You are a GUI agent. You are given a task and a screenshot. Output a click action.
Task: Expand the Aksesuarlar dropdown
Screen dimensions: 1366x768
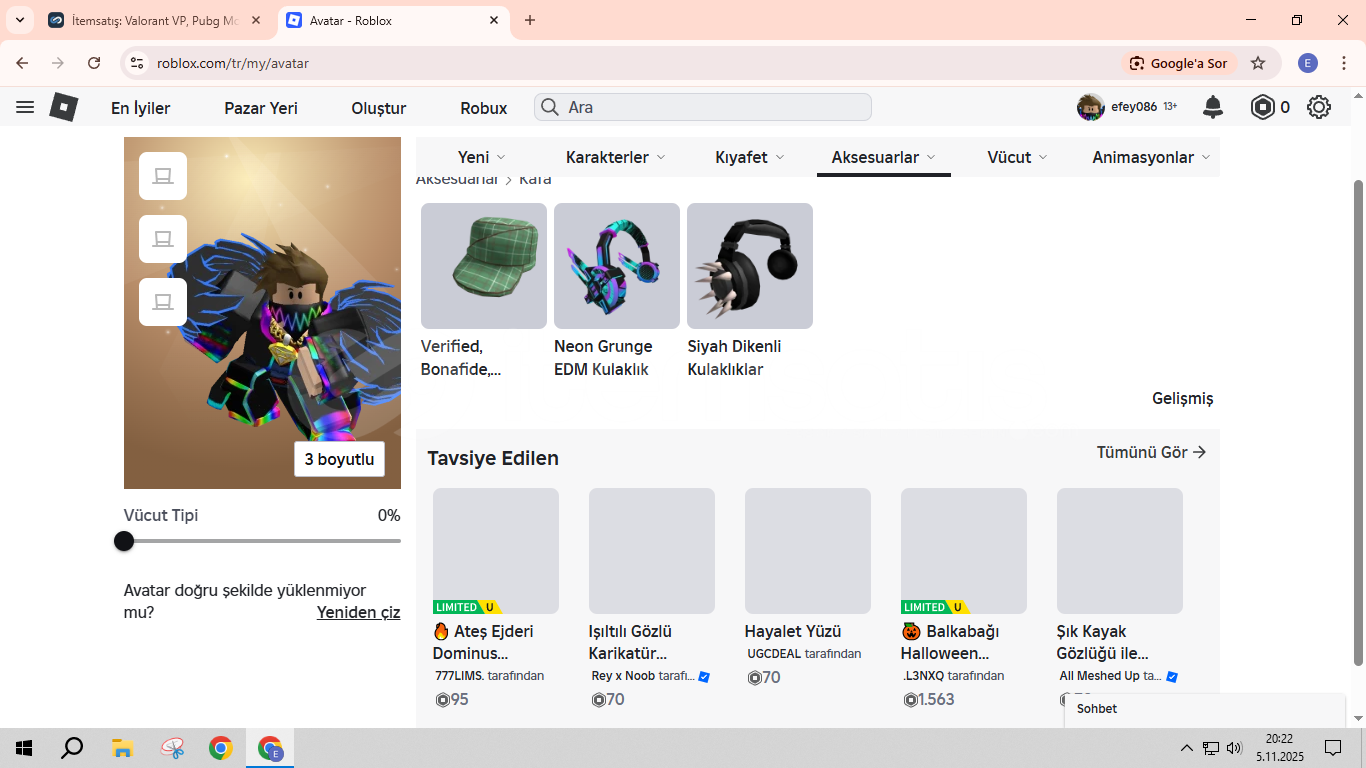(x=883, y=157)
